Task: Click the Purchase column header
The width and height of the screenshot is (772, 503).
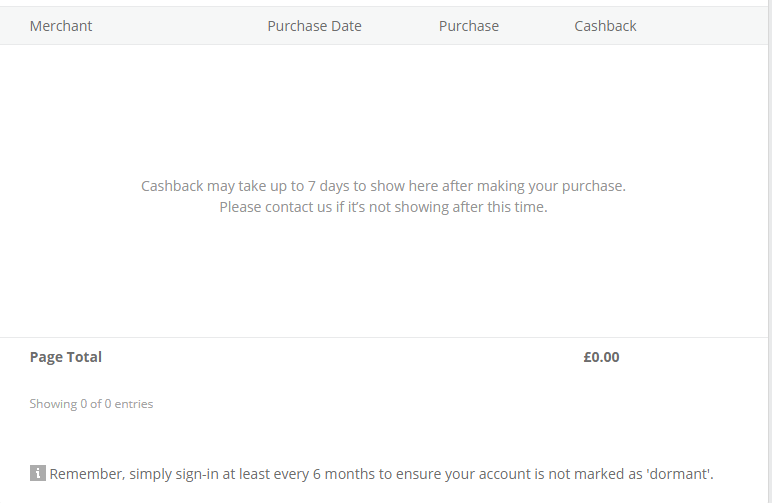Action: click(468, 26)
